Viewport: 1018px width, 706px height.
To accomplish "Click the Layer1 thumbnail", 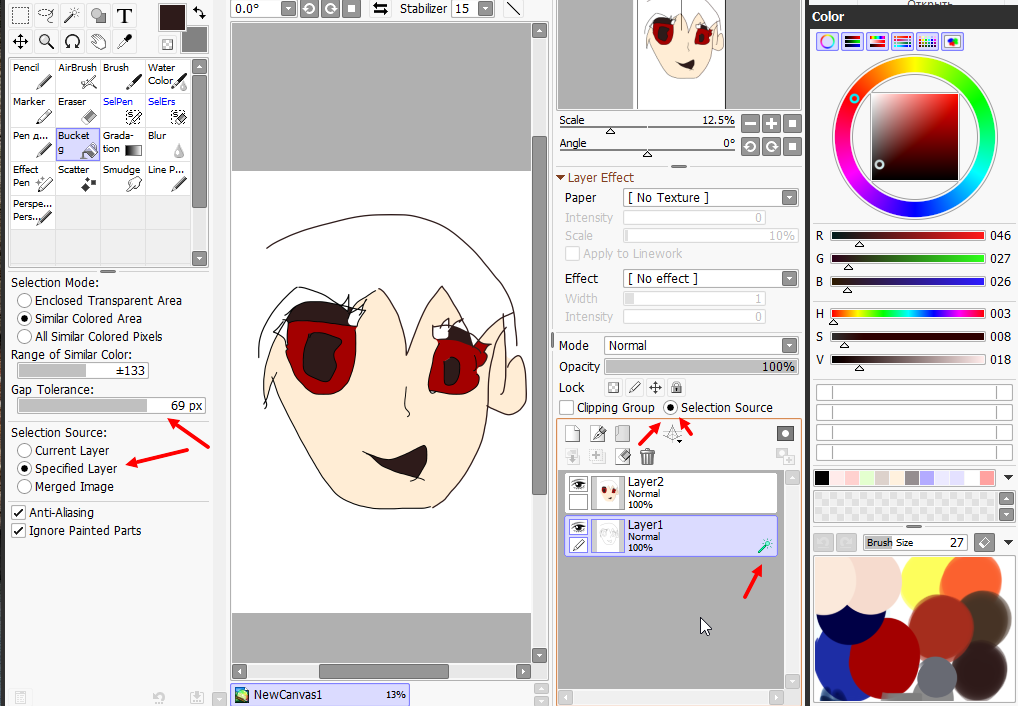I will tap(608, 536).
